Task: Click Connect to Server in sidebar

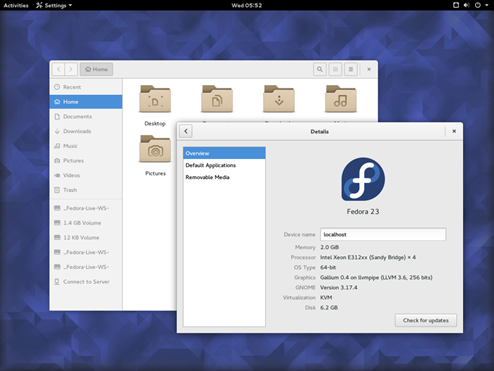Action: click(86, 282)
